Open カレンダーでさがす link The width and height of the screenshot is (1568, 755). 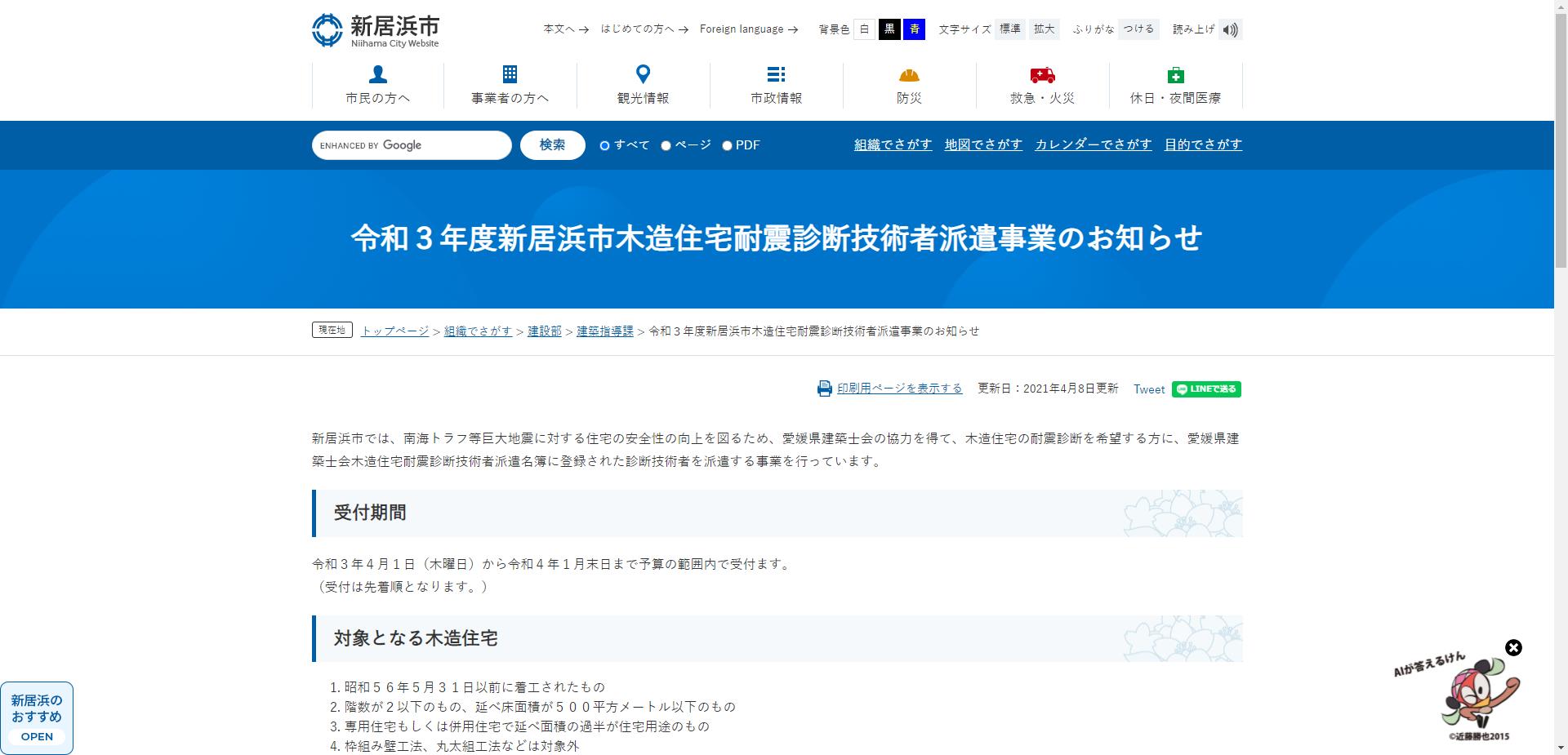click(x=1093, y=144)
